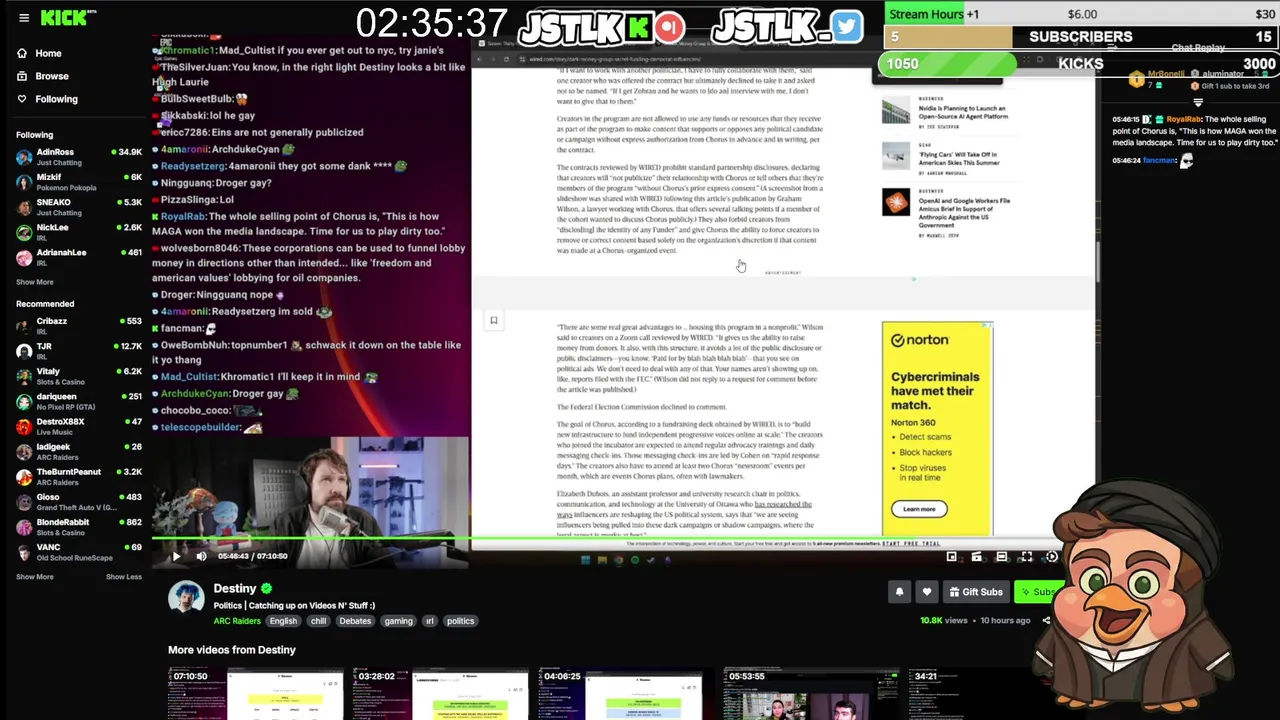Image resolution: width=1280 pixels, height=720 pixels.
Task: Click the share icon beside view count
Action: (1046, 620)
